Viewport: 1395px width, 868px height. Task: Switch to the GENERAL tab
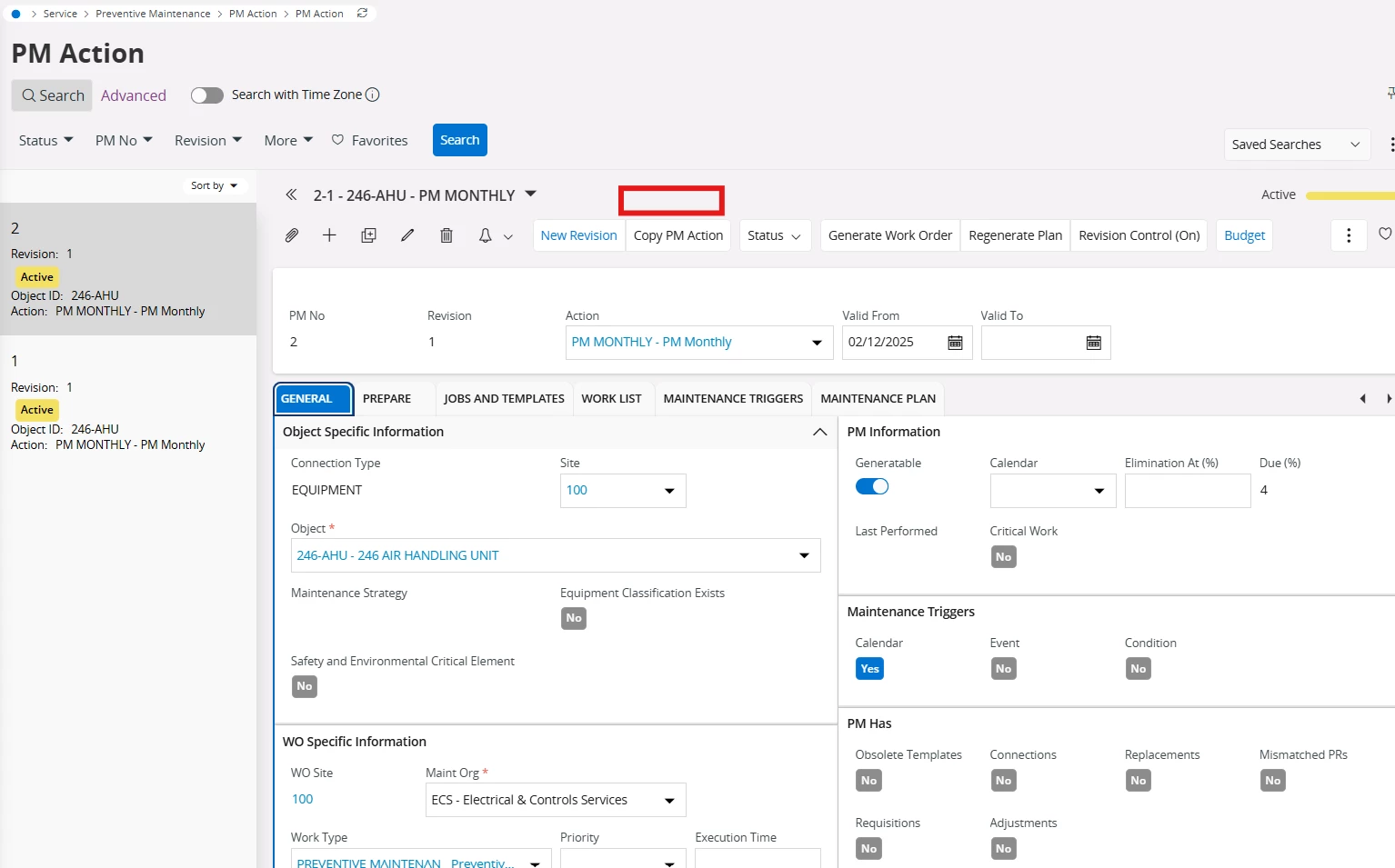pos(314,398)
